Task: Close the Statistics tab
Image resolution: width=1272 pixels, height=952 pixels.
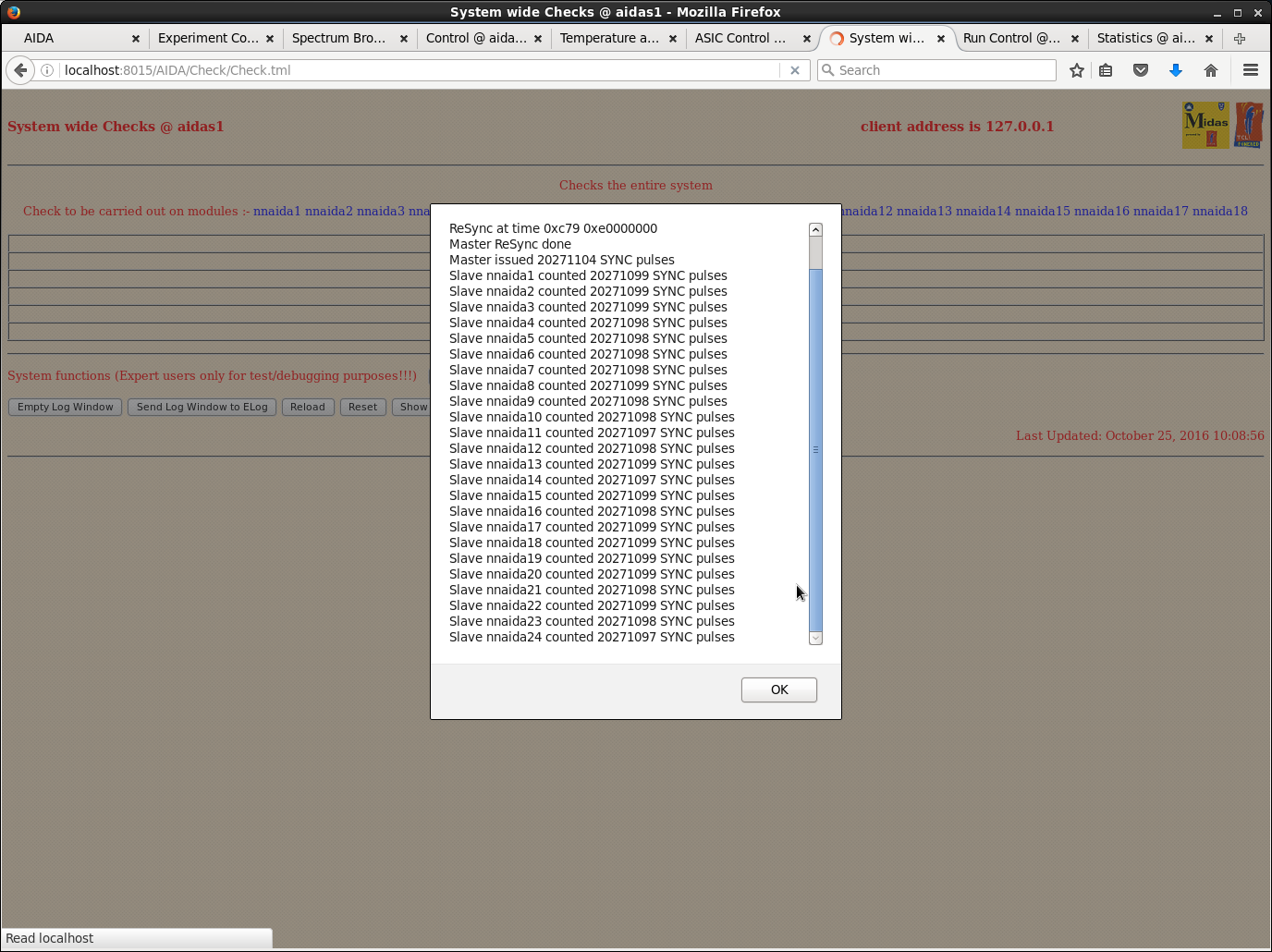Action: click(1209, 39)
